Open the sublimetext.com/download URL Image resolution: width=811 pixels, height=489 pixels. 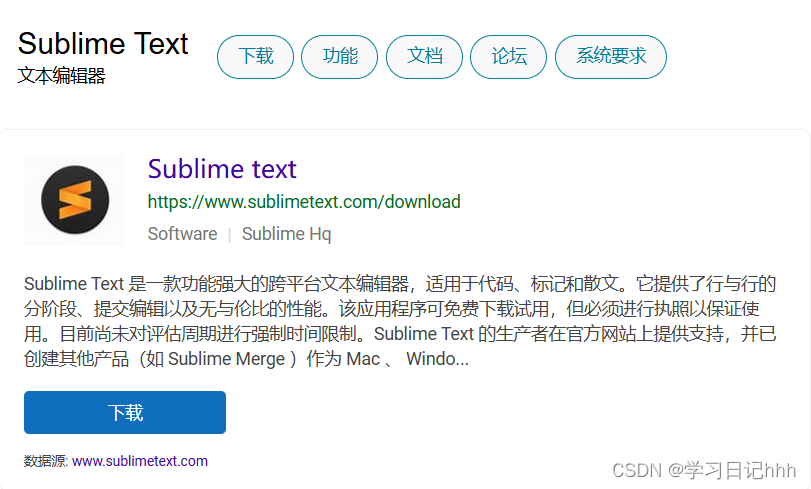(x=304, y=201)
